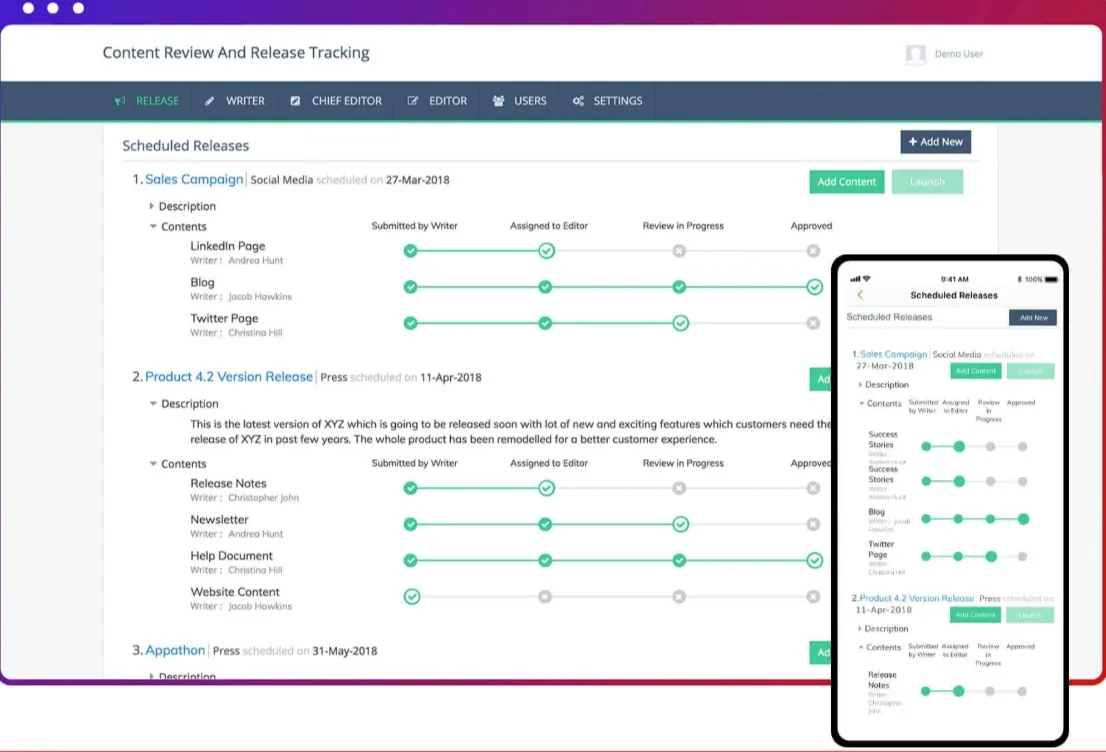Click the Settings gears icon

point(578,101)
